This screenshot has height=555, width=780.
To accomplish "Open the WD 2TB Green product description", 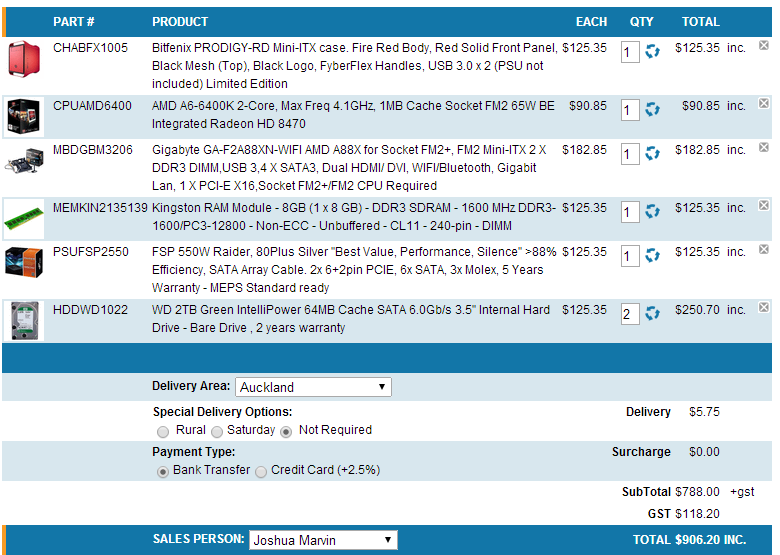I will coord(351,318).
